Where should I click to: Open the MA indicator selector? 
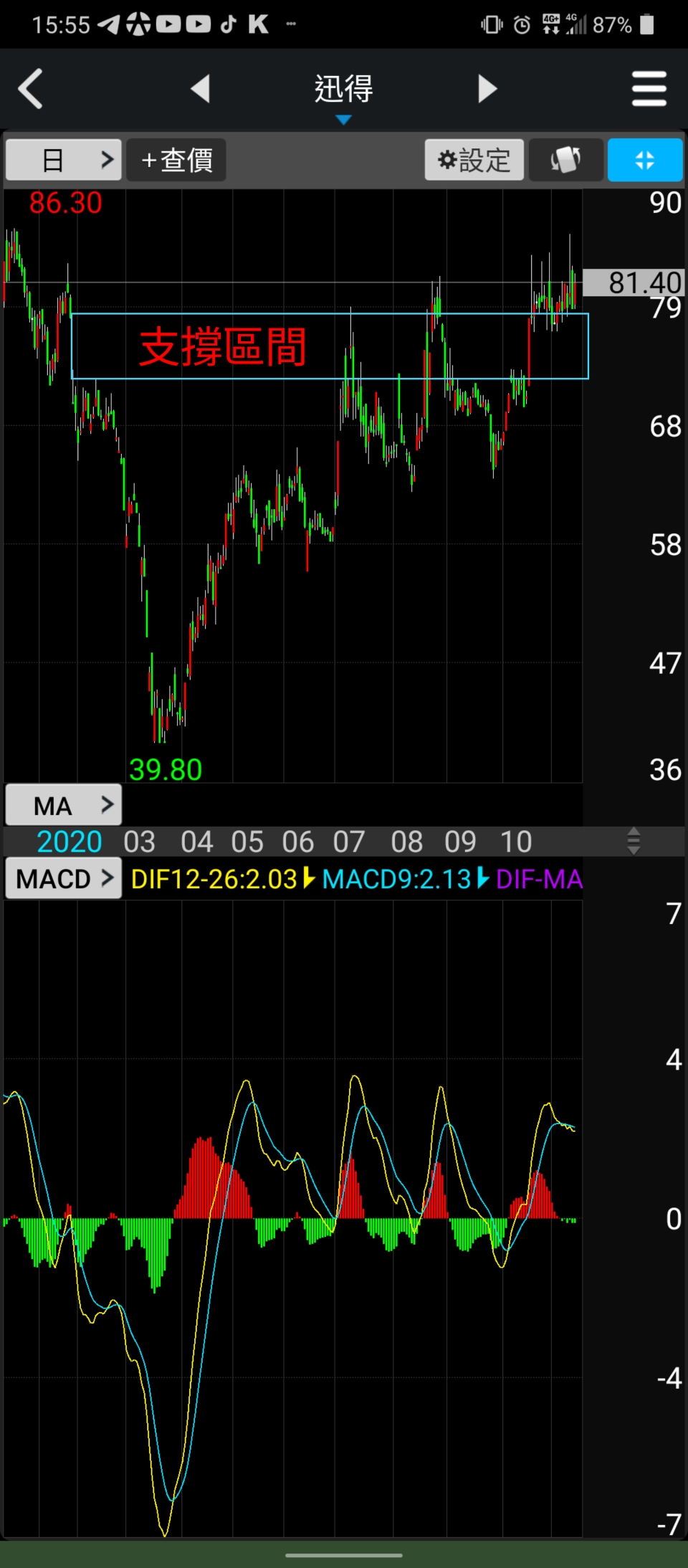click(64, 805)
